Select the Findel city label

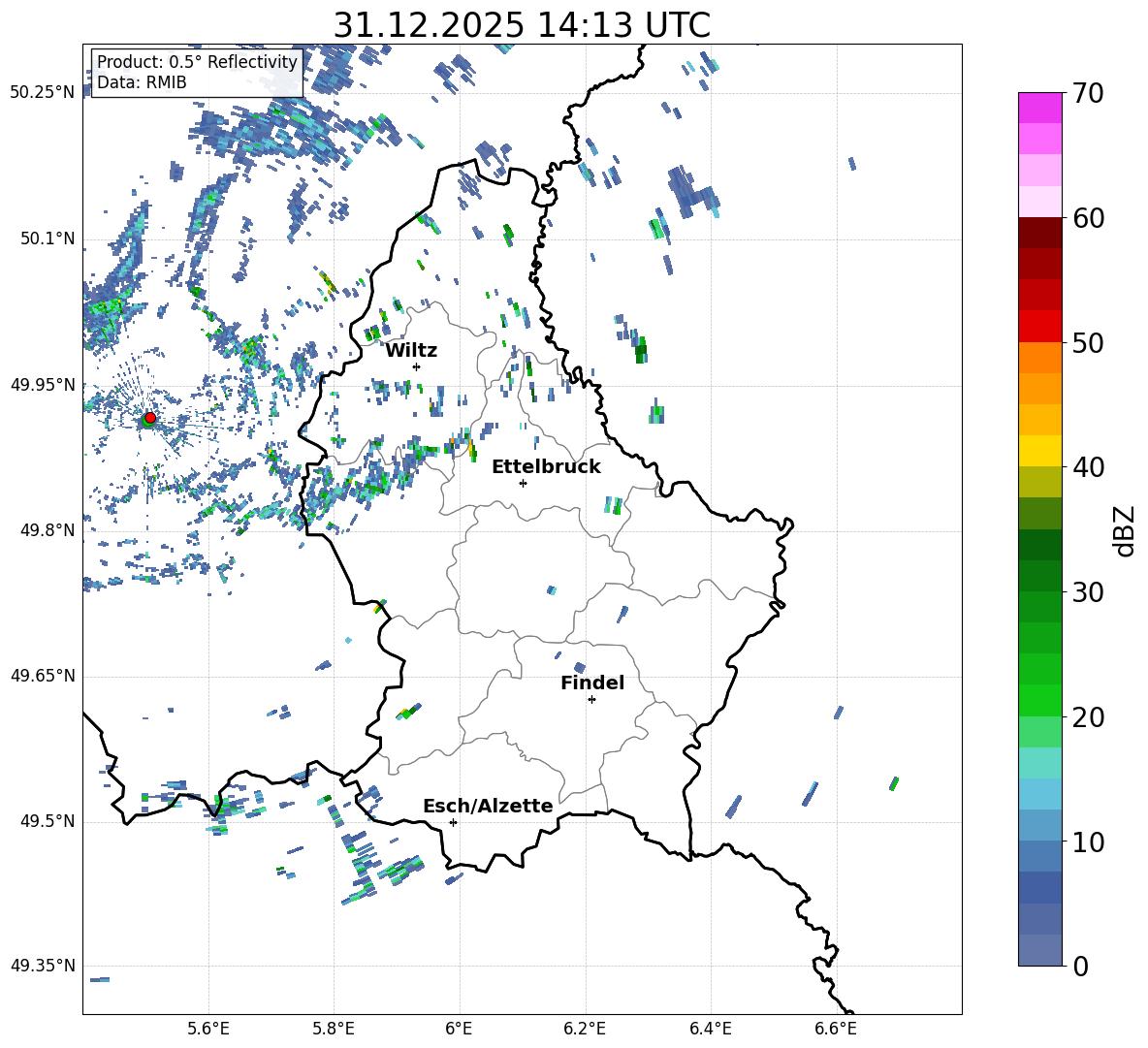(592, 683)
